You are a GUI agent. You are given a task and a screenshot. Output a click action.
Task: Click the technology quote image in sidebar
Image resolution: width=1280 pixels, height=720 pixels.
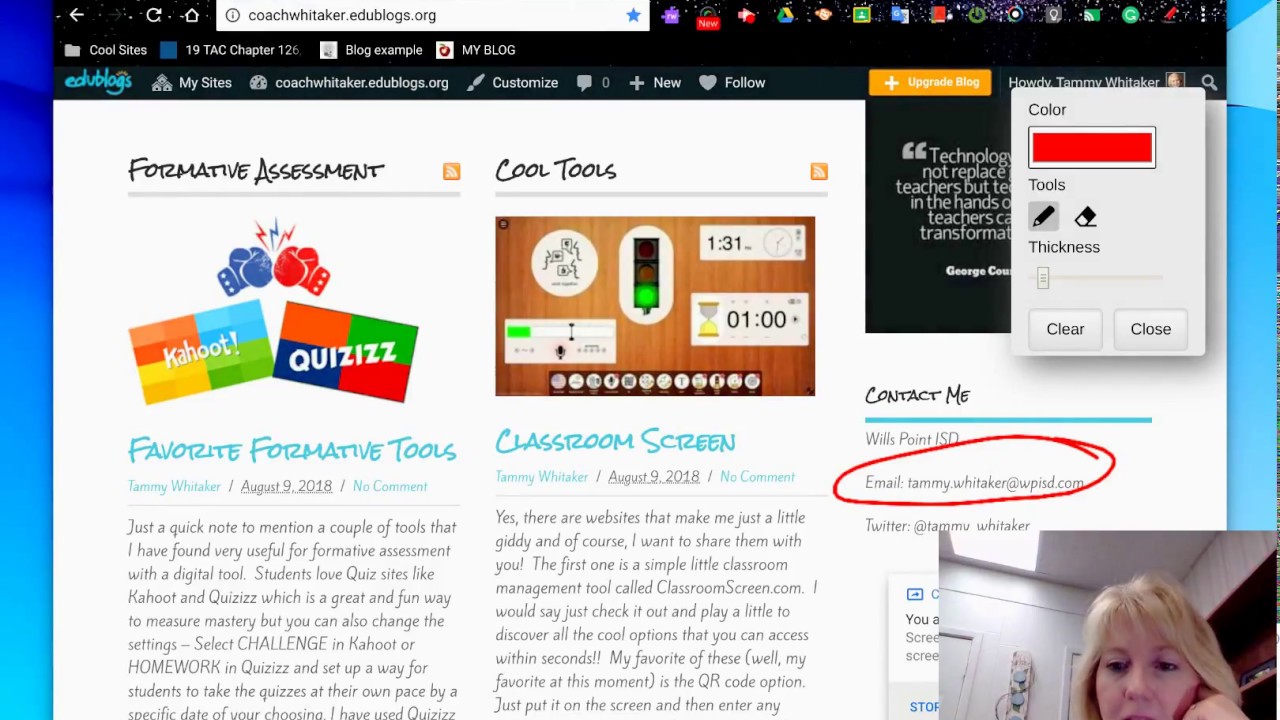tap(938, 215)
